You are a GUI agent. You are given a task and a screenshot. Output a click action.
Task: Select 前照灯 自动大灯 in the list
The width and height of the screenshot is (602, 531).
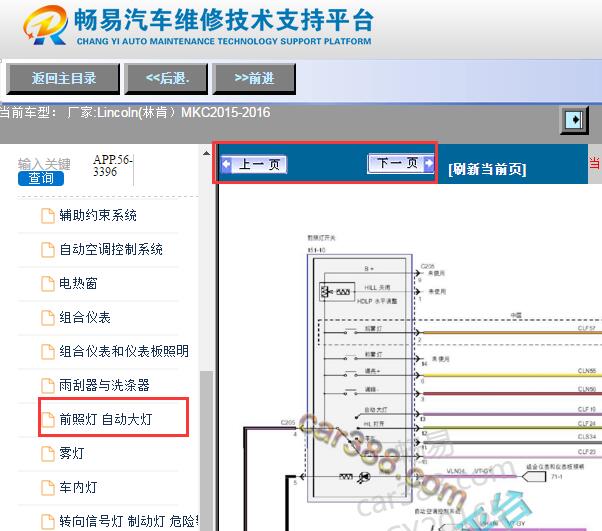(106, 419)
